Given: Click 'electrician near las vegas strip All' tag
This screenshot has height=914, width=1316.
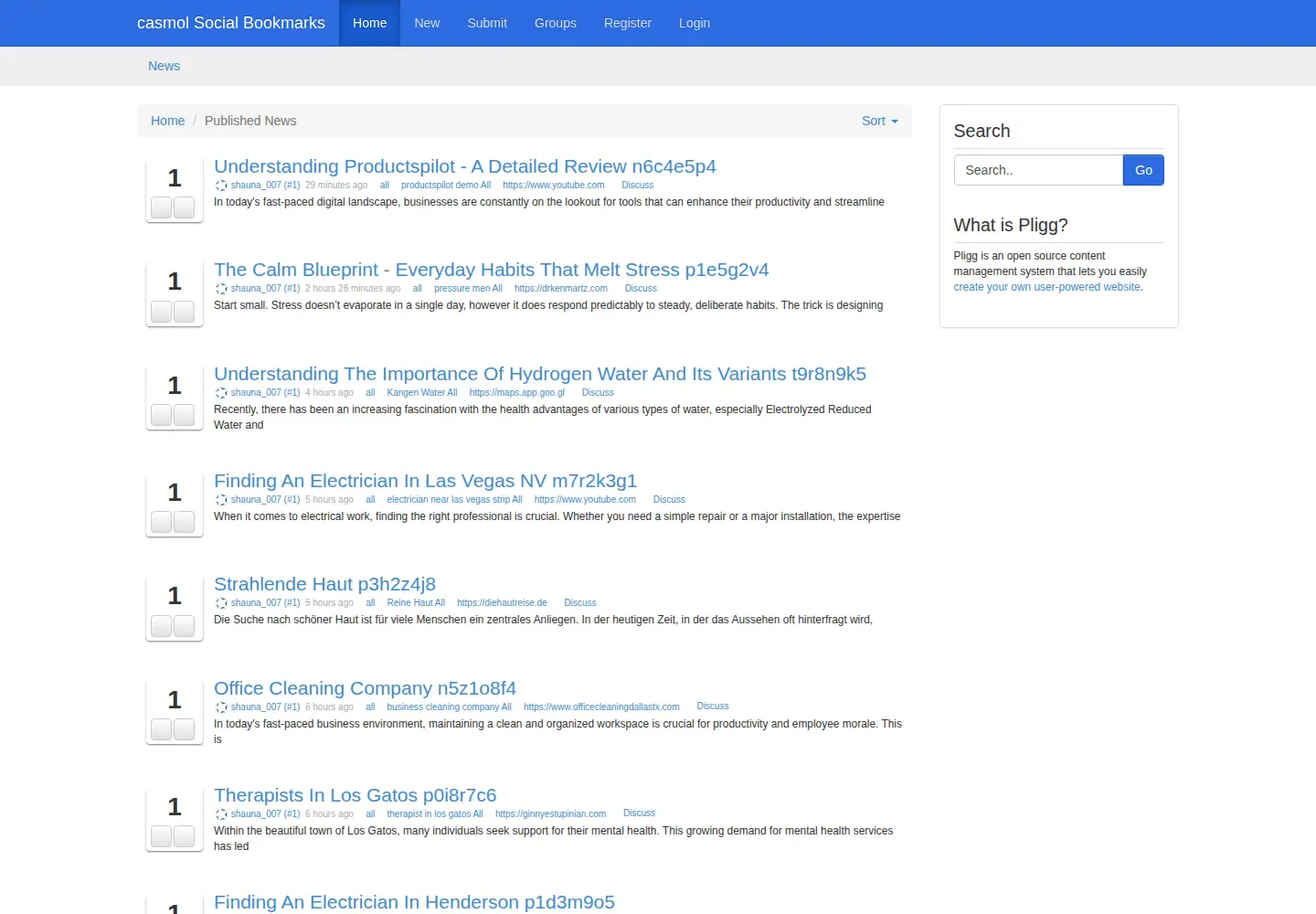Looking at the screenshot, I should click(454, 499).
